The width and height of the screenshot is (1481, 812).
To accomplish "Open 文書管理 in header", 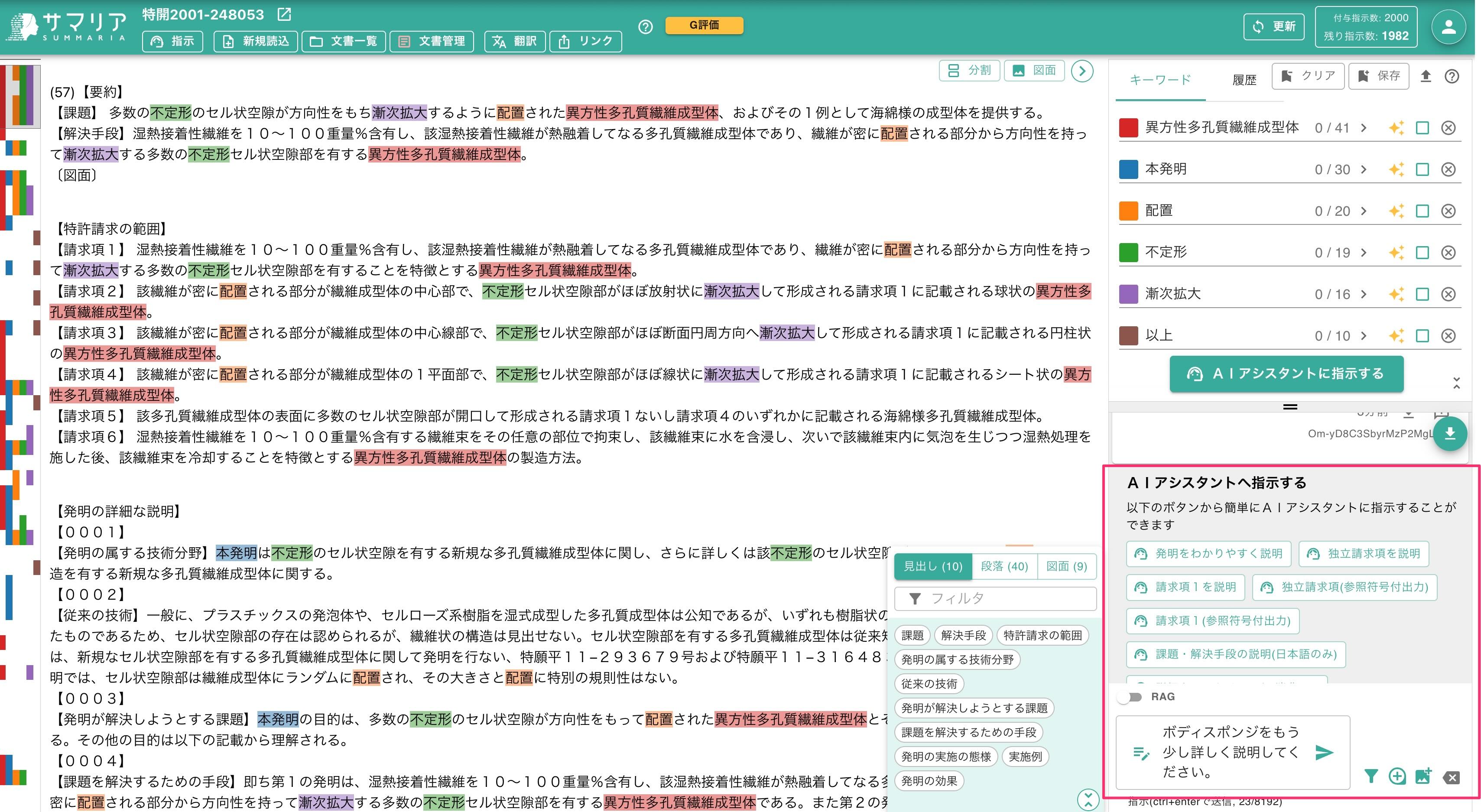I will point(432,42).
